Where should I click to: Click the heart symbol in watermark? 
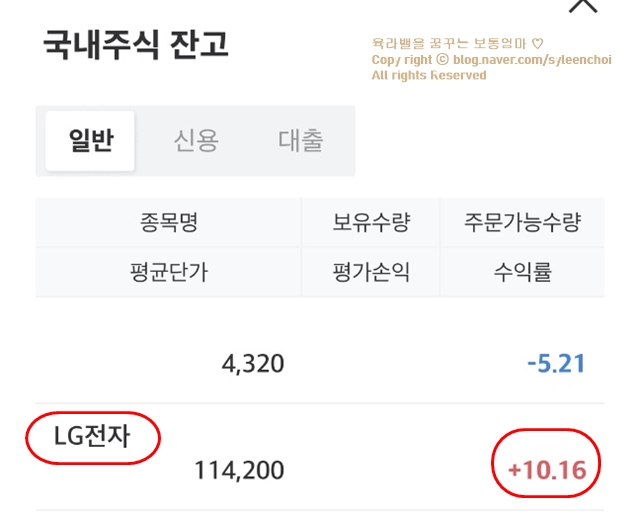coord(537,44)
